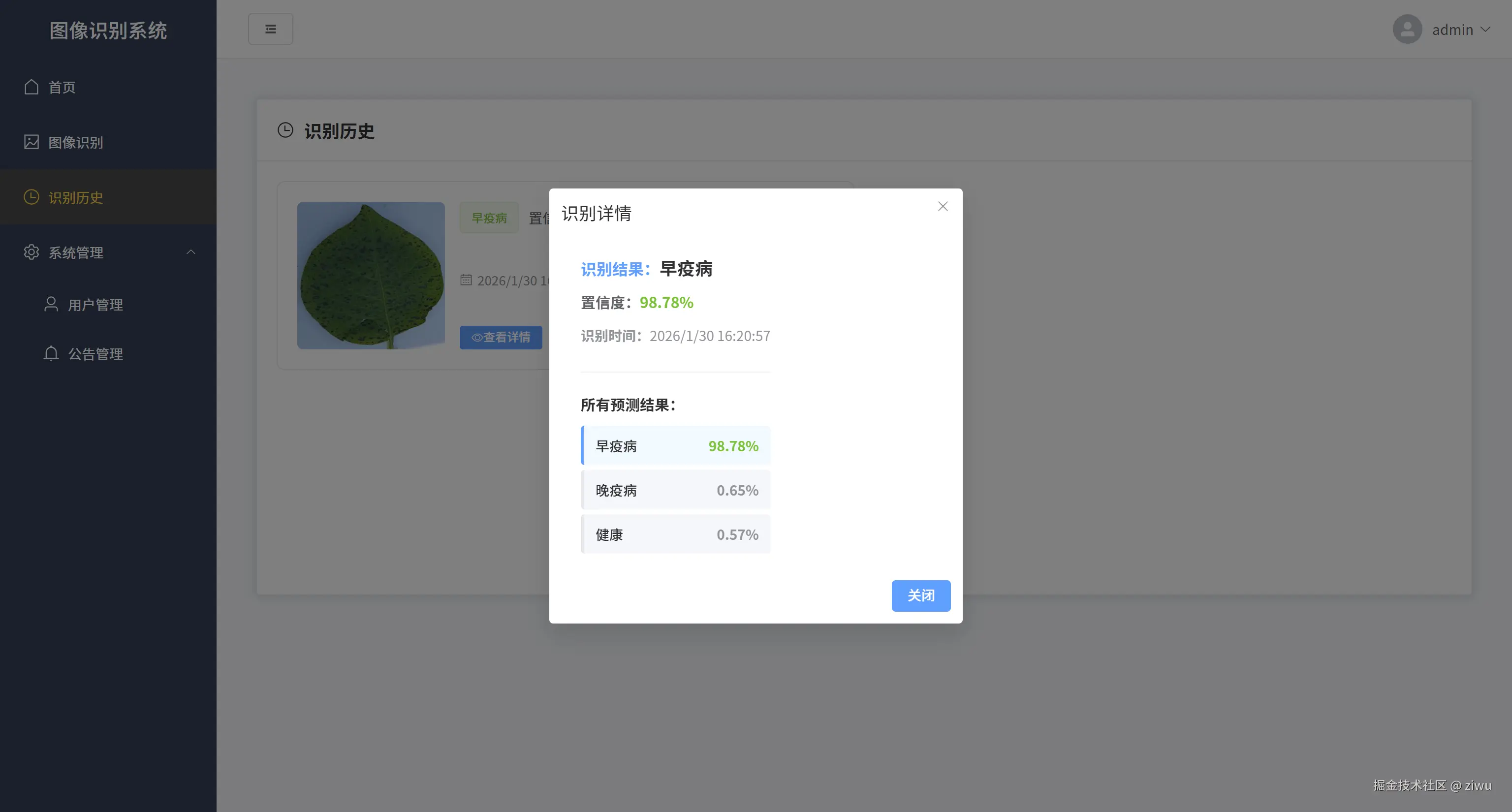Select the user icon next to 用户管理
This screenshot has width=1512, height=812.
[x=51, y=304]
